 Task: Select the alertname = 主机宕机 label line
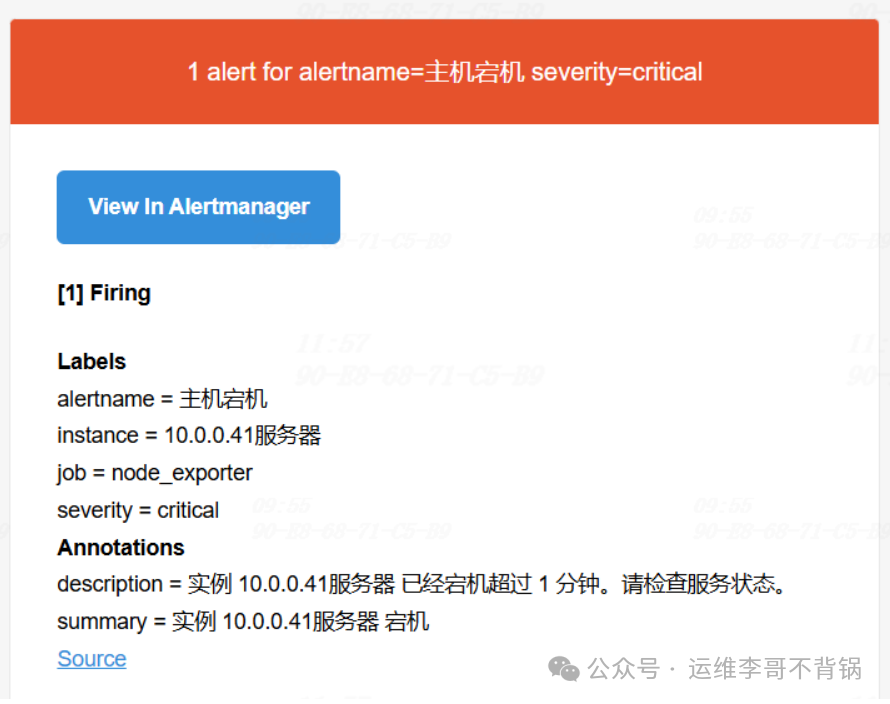coord(162,399)
